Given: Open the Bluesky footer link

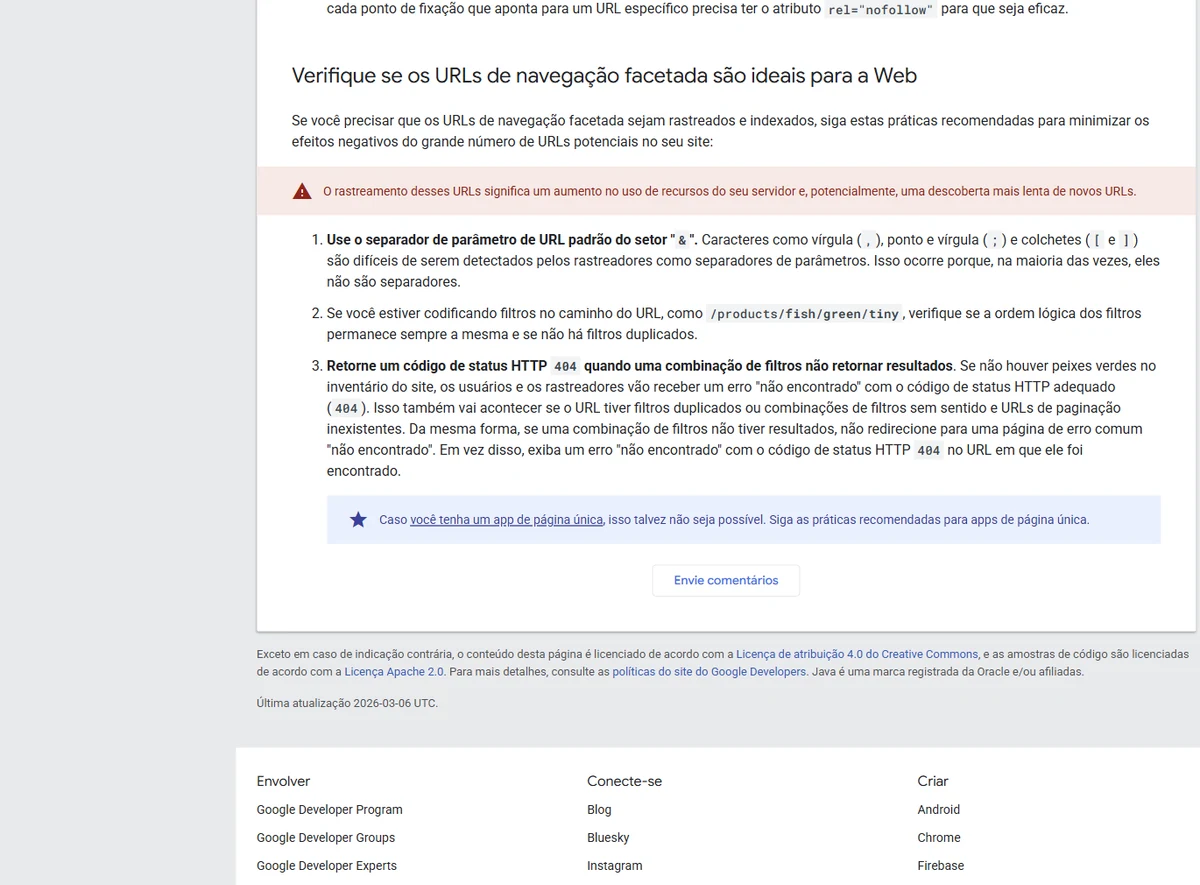Looking at the screenshot, I should coord(608,838).
